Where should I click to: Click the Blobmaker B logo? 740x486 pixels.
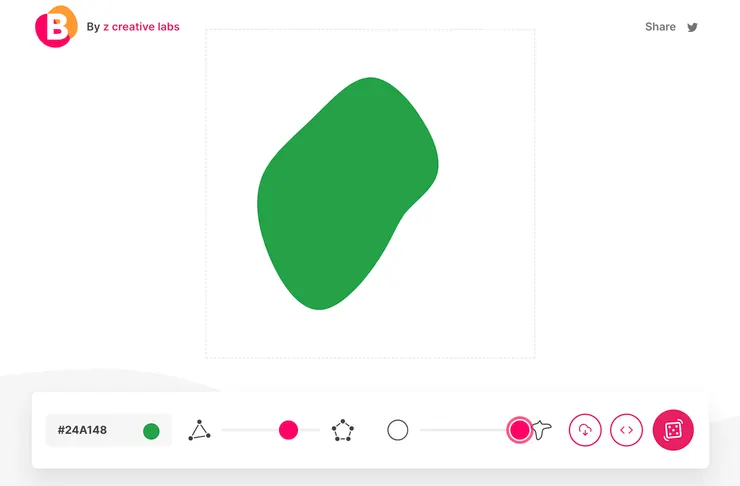point(56,26)
